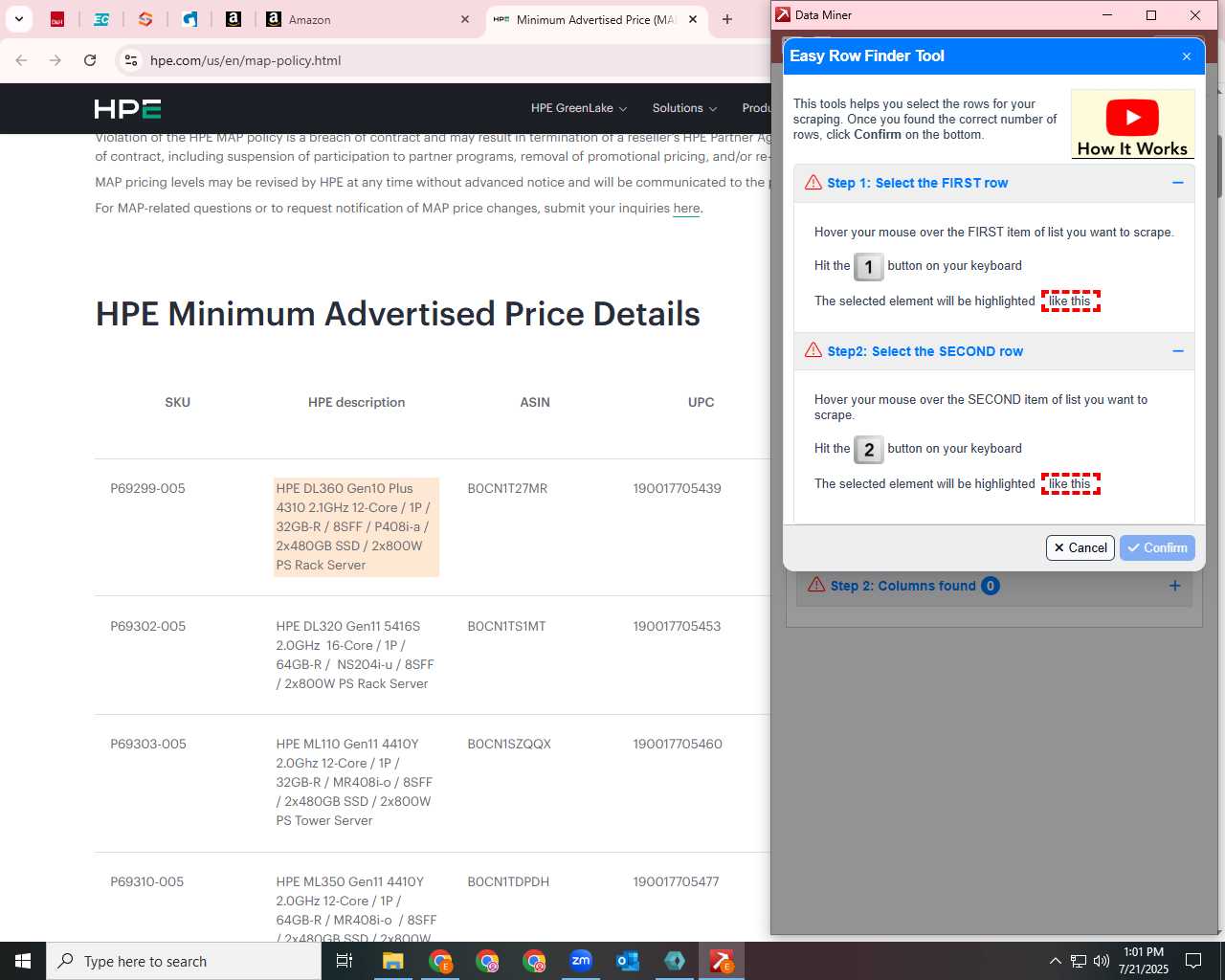Open the Data Miner taskbar icon
Viewport: 1225px width, 980px height.
[721, 961]
